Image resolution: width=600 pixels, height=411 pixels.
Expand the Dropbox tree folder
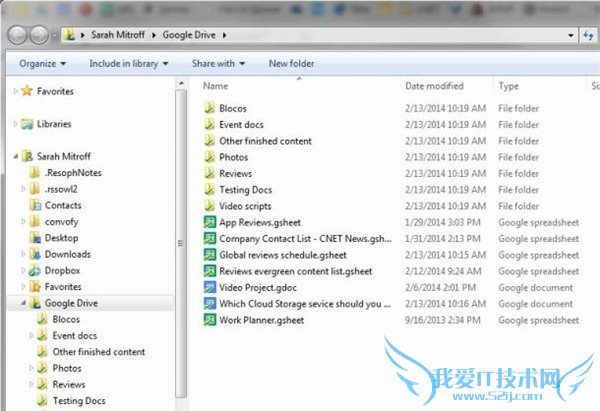[23, 270]
